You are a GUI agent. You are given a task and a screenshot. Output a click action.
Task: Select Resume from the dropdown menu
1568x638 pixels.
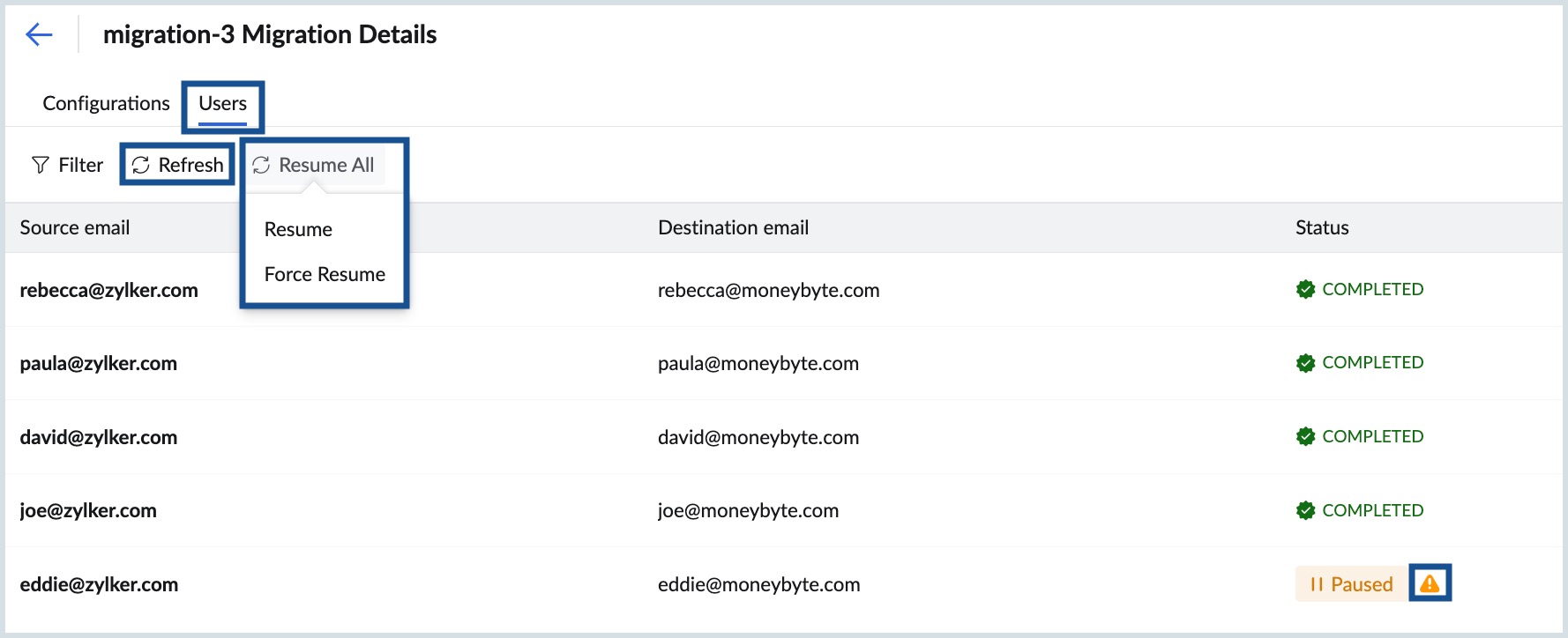[298, 230]
